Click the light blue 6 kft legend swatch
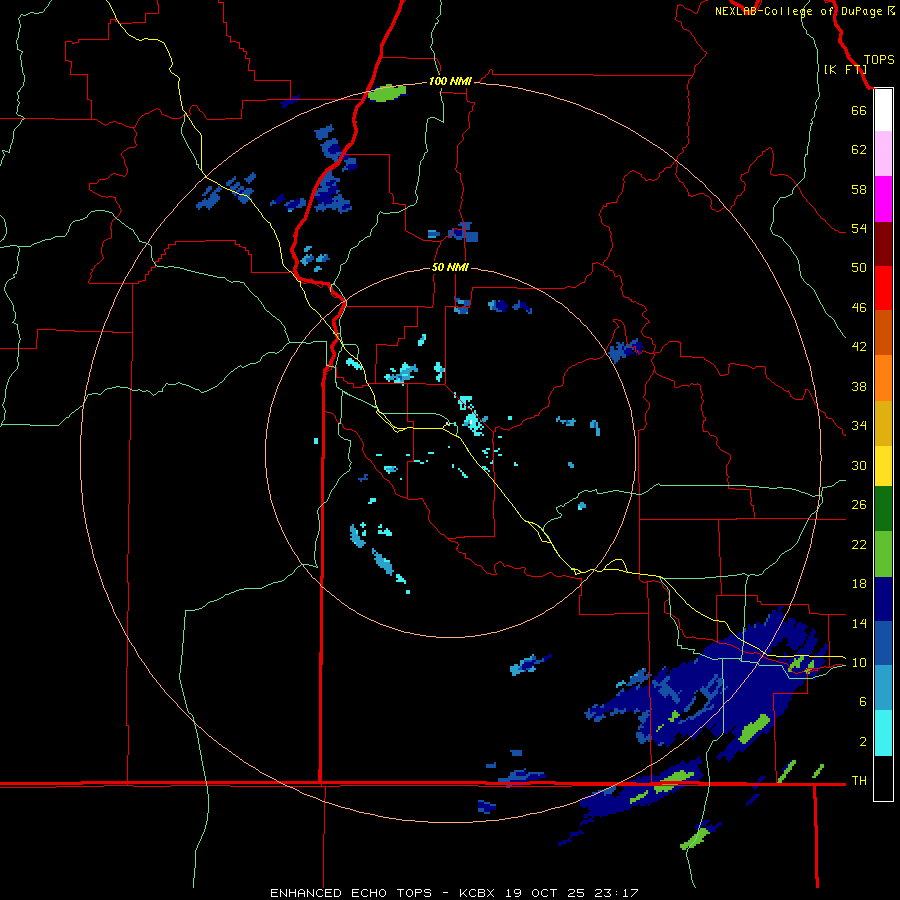This screenshot has width=900, height=900. 883,687
